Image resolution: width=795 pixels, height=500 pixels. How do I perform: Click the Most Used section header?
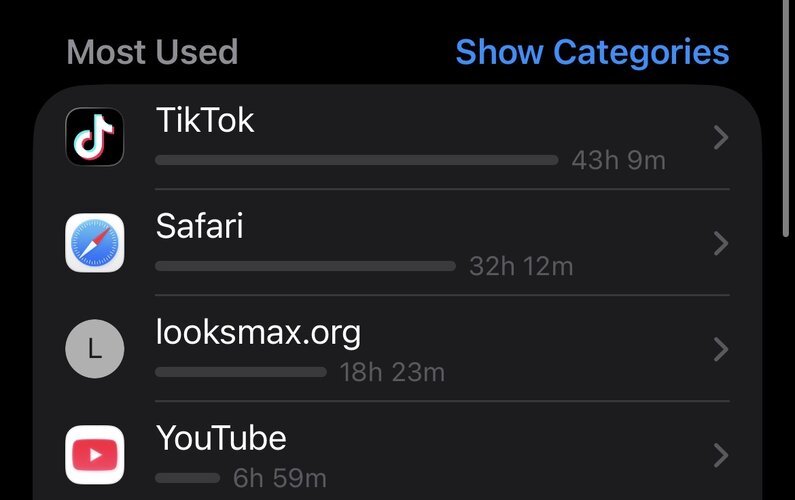coord(152,52)
